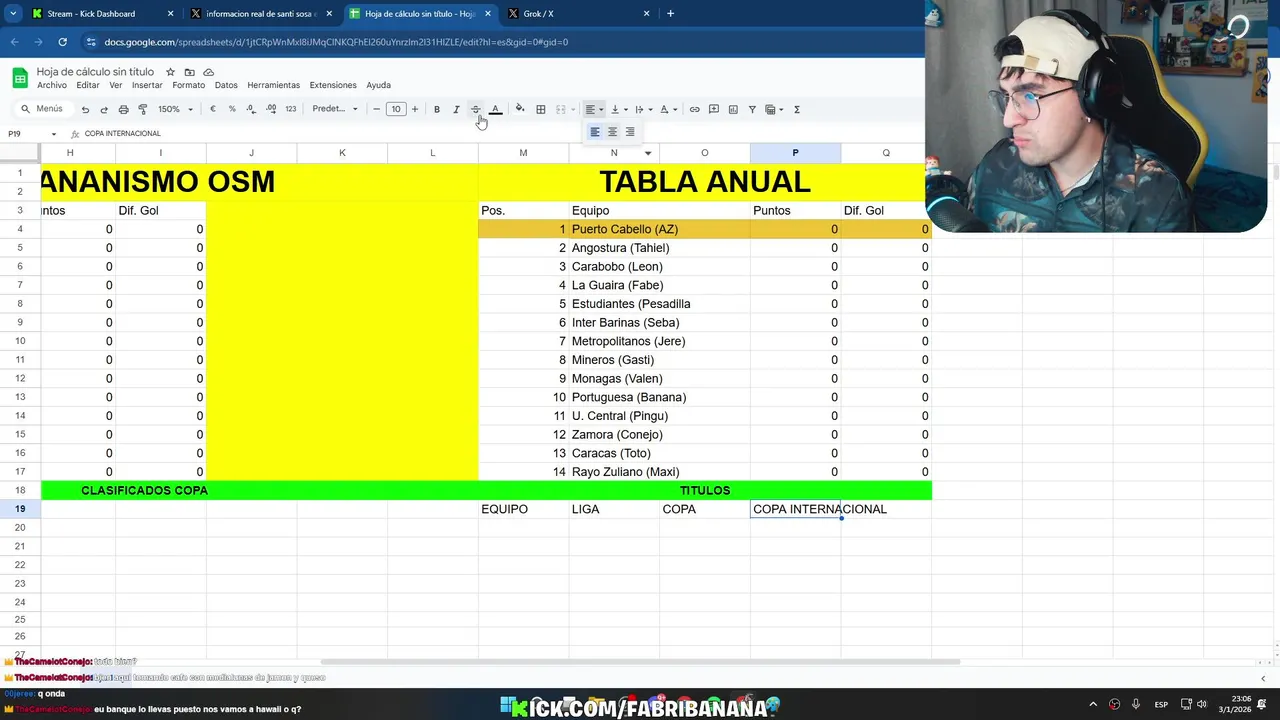Open the Datos menu

click(x=226, y=85)
